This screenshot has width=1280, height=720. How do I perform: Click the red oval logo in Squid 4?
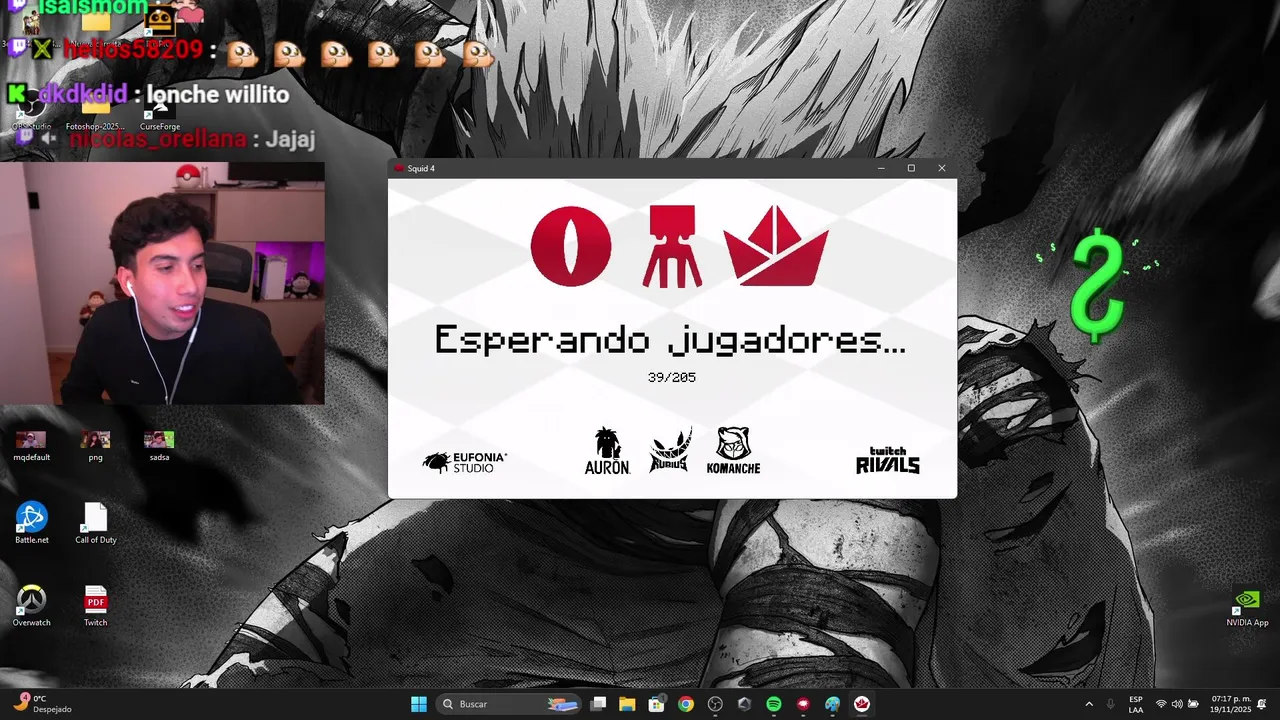tap(571, 247)
